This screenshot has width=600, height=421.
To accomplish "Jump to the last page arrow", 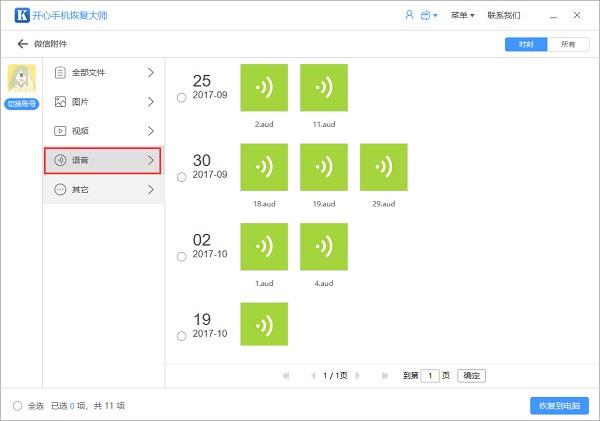I will (x=385, y=375).
